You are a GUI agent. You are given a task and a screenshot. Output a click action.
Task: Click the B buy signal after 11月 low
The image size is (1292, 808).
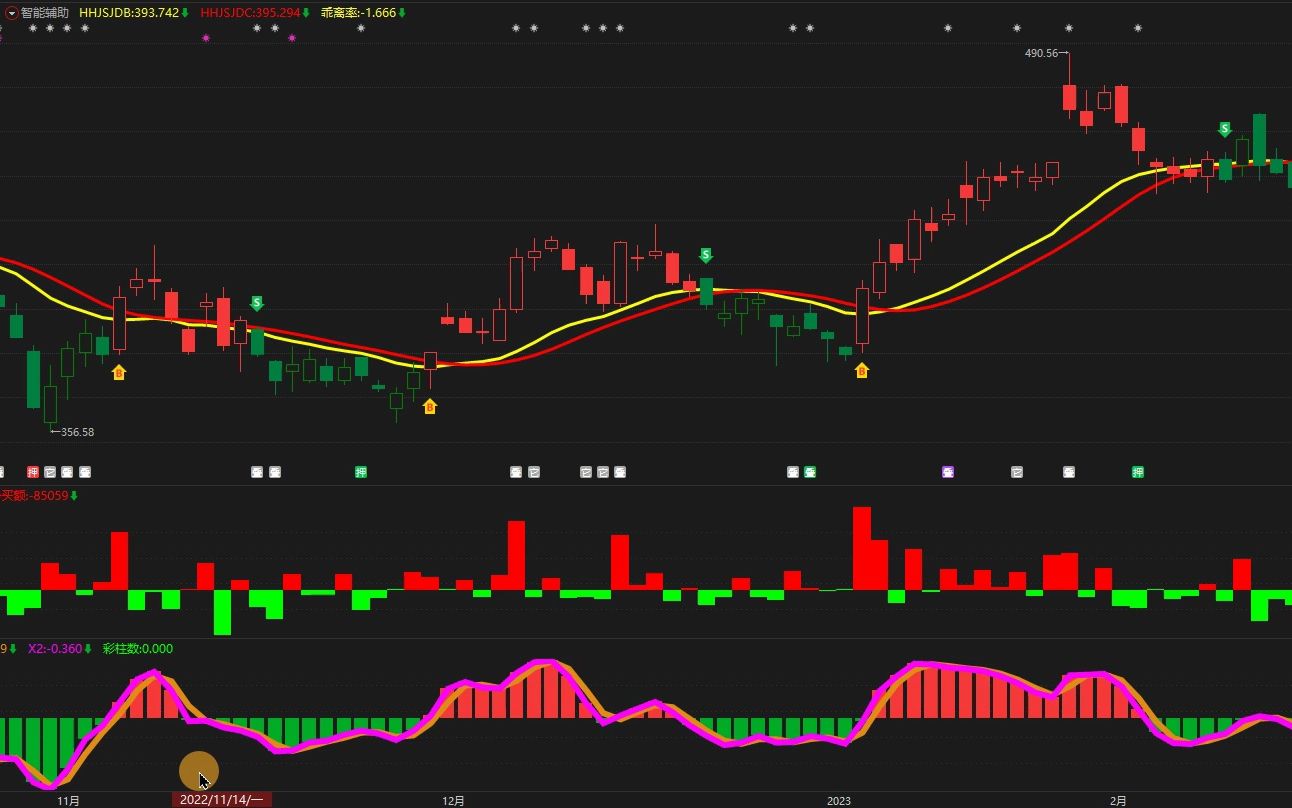(119, 372)
